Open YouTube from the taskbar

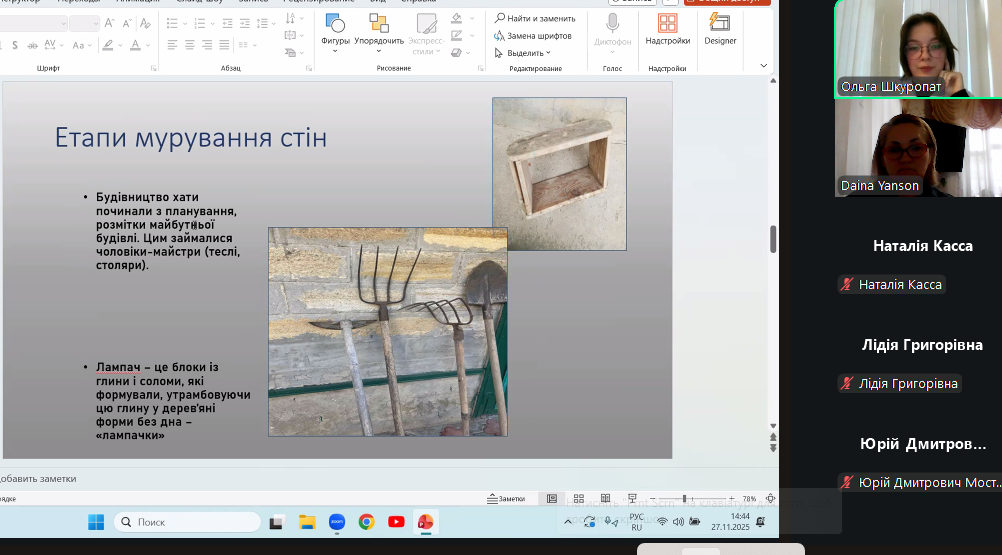[396, 522]
